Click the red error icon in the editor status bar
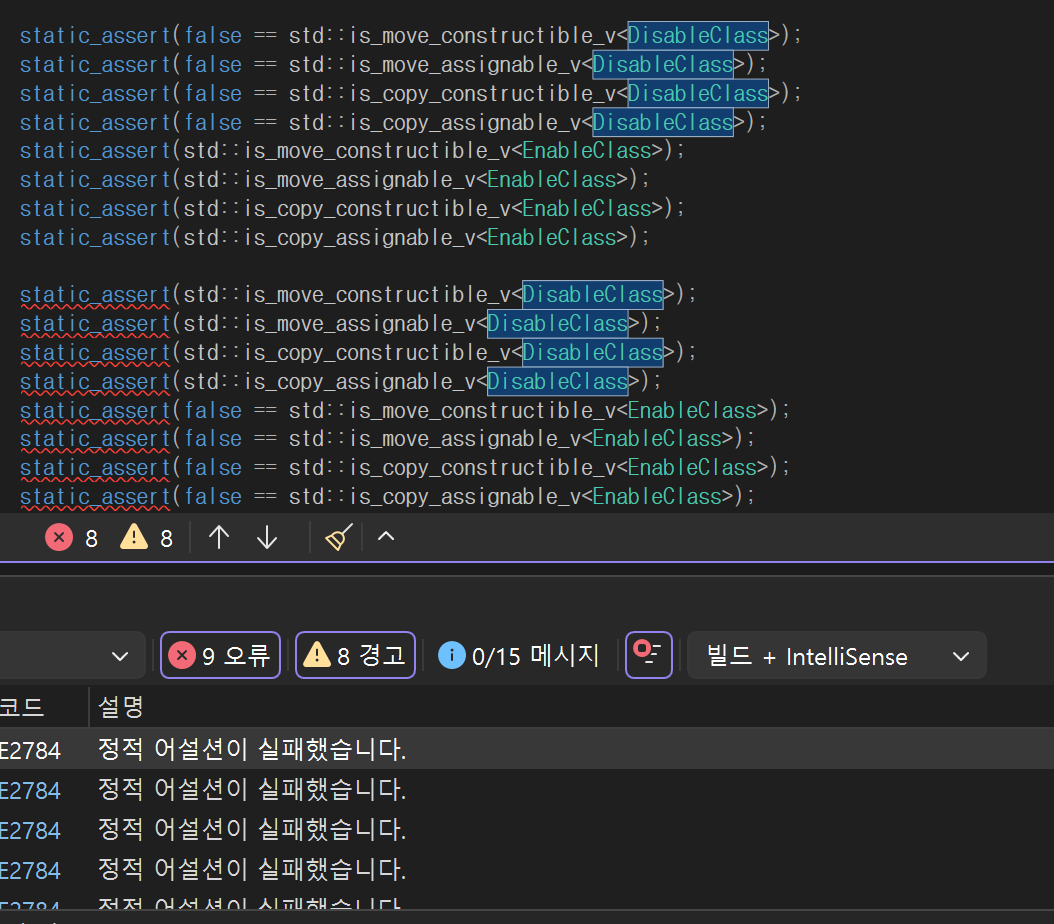1054x924 pixels. point(59,537)
